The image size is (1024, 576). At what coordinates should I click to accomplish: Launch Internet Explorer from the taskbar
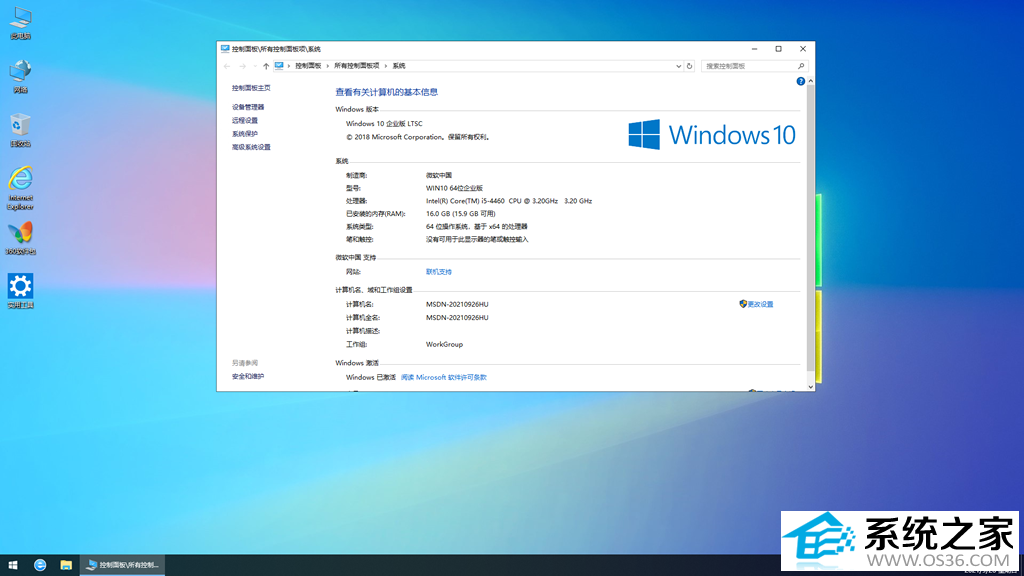click(40, 565)
